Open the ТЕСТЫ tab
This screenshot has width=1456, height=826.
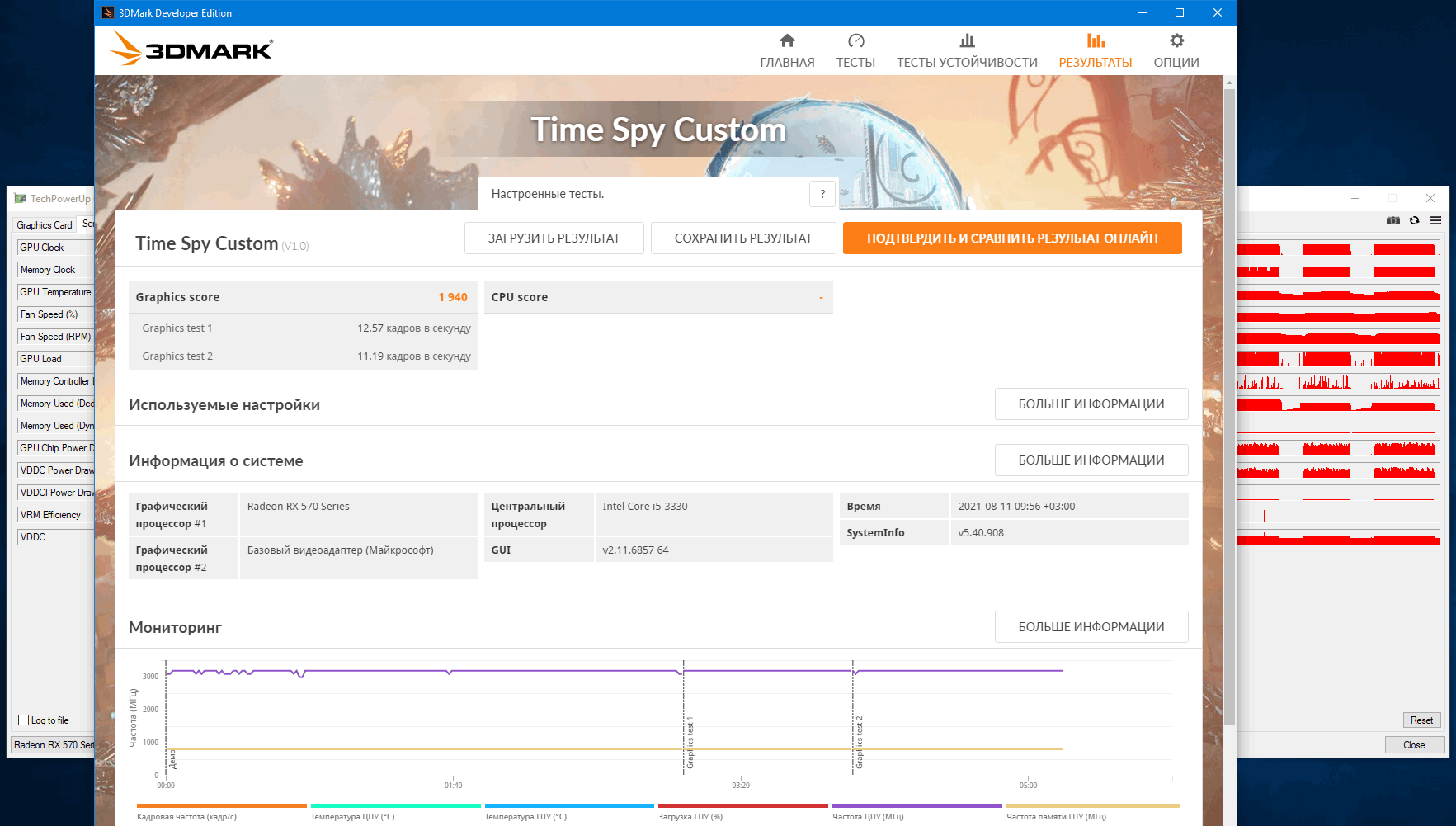855,50
